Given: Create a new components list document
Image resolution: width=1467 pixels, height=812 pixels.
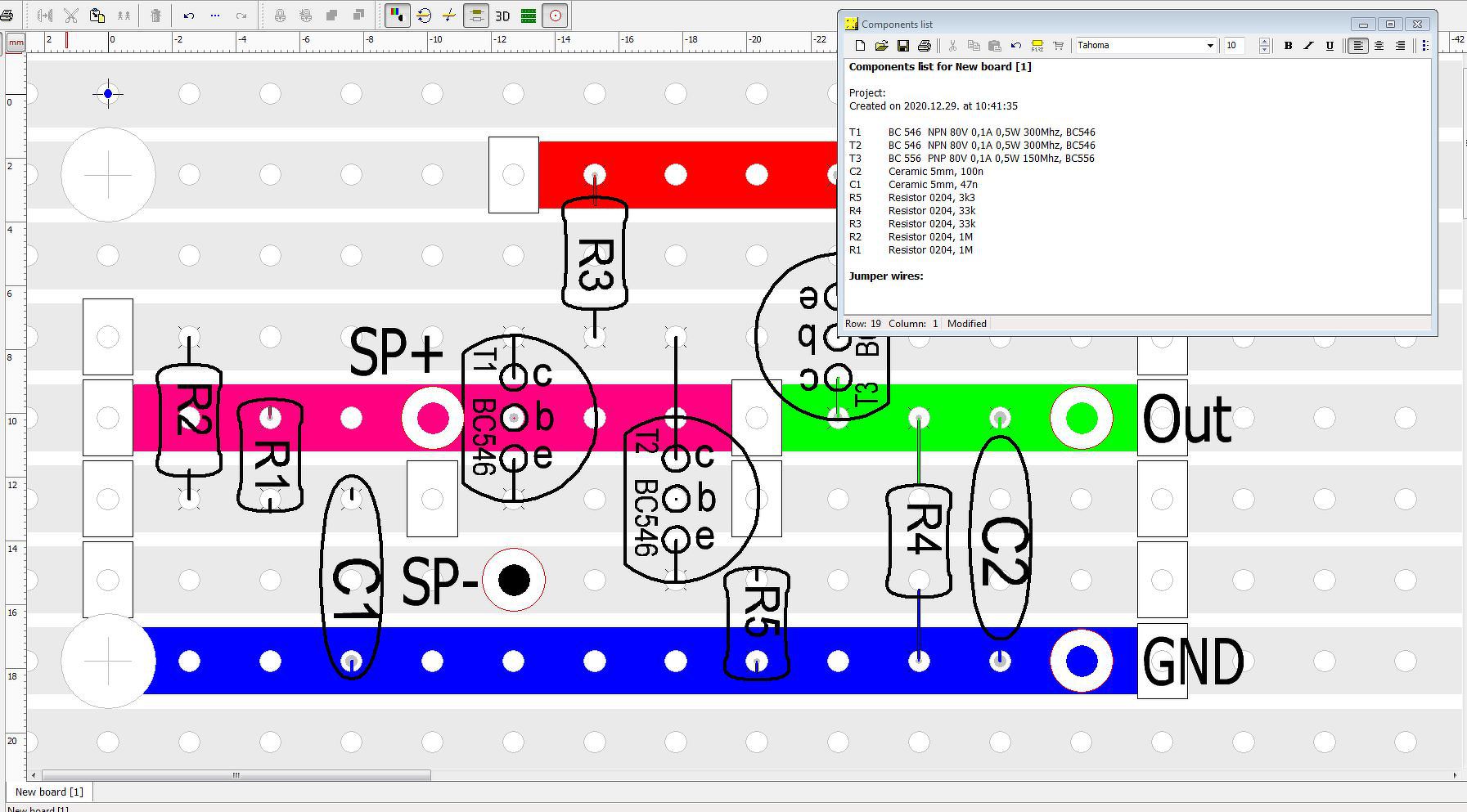Looking at the screenshot, I should [860, 46].
